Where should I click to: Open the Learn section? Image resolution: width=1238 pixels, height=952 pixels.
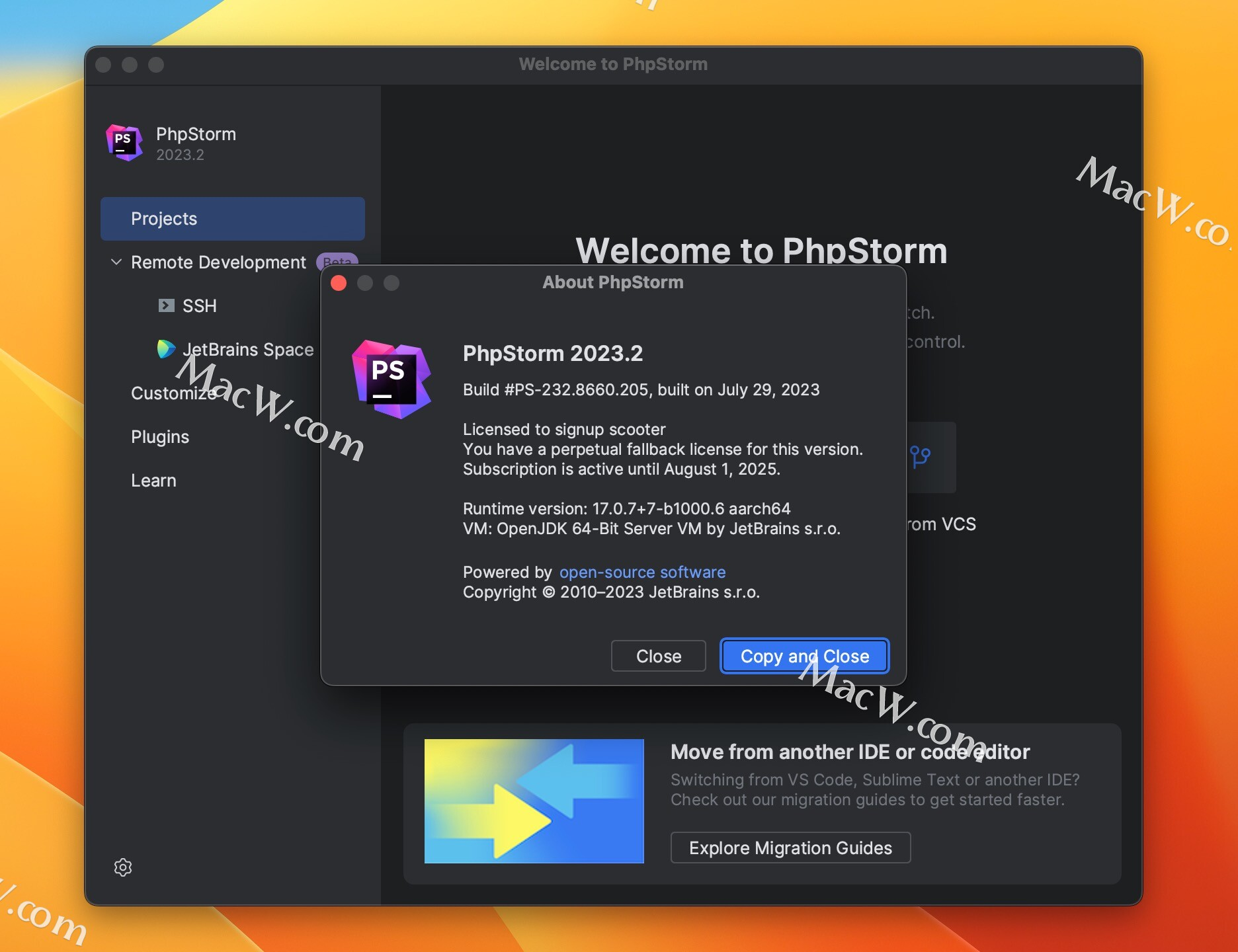click(154, 480)
